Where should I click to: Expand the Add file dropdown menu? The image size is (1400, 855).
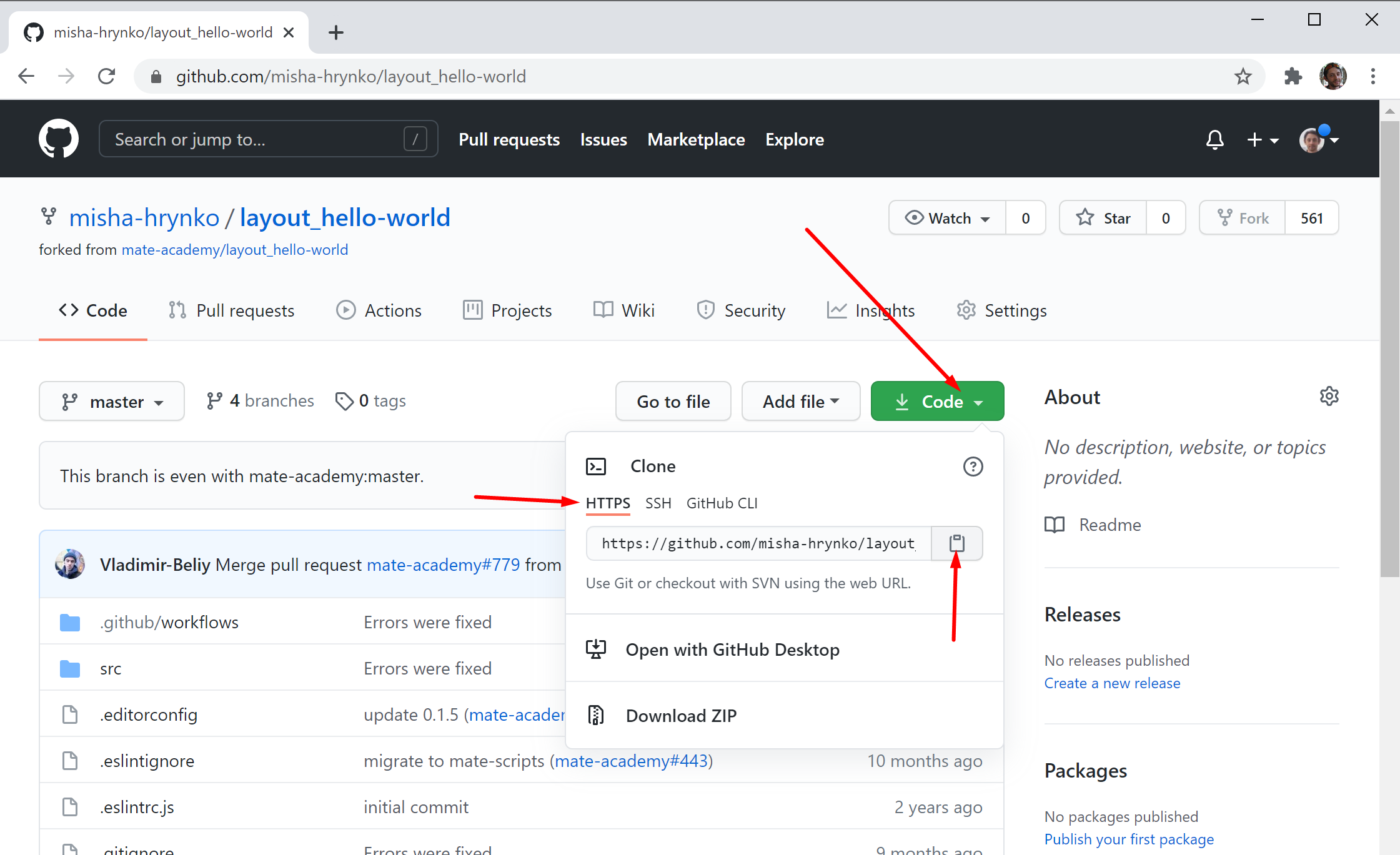pos(800,401)
